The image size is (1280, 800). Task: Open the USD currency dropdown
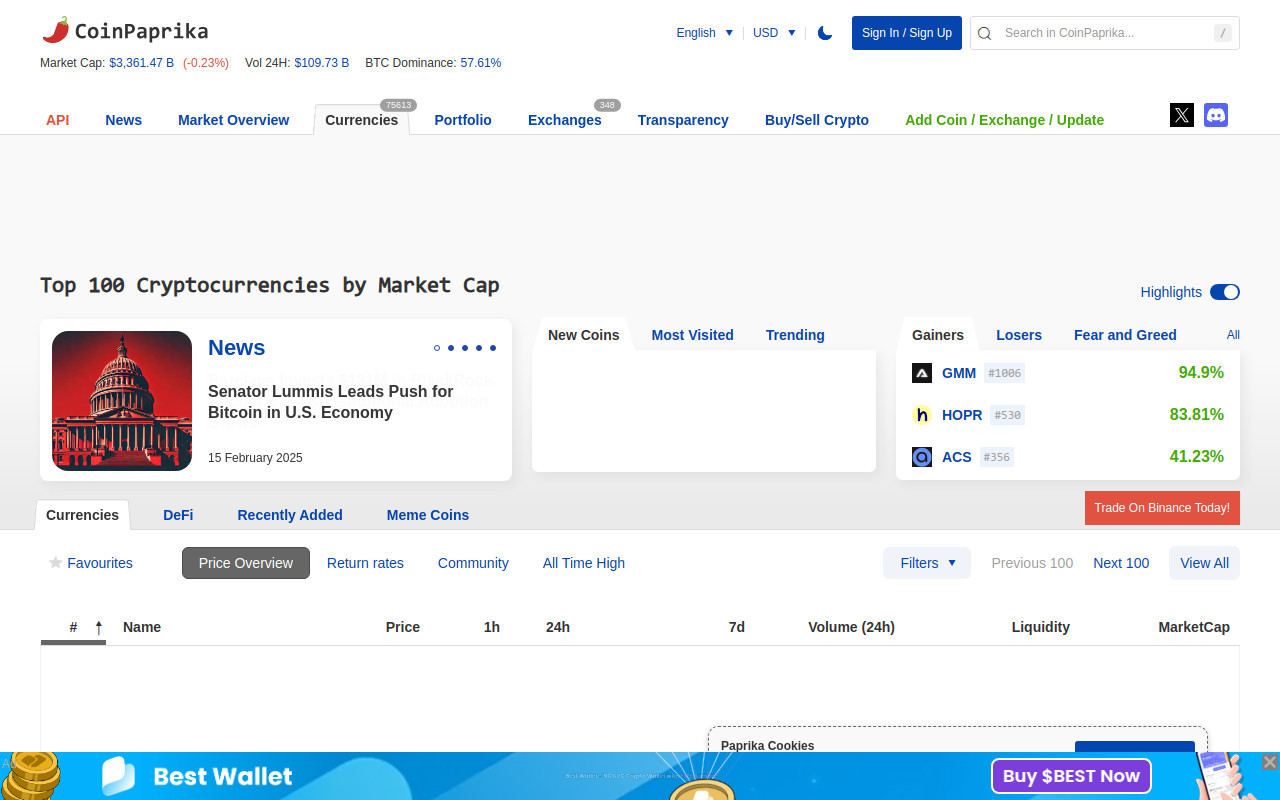click(x=774, y=33)
